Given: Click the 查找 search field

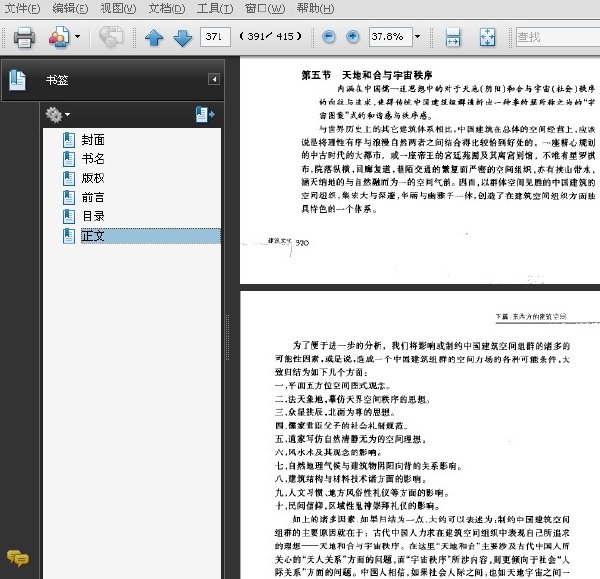Looking at the screenshot, I should (558, 37).
